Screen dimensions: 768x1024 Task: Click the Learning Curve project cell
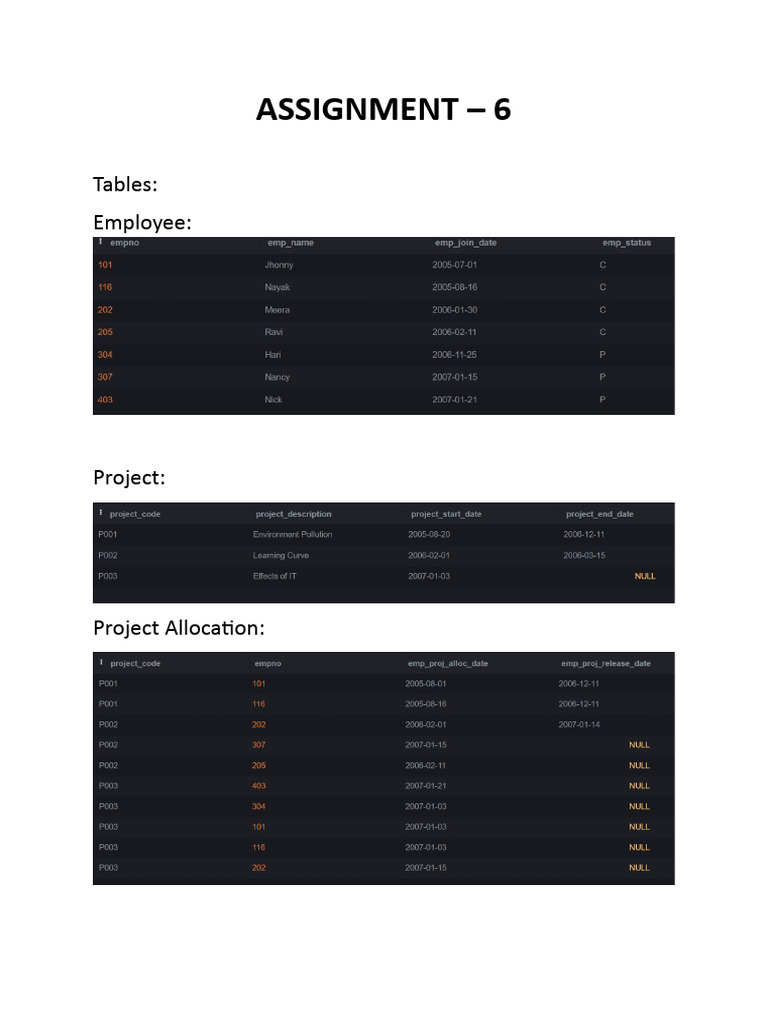tap(281, 555)
